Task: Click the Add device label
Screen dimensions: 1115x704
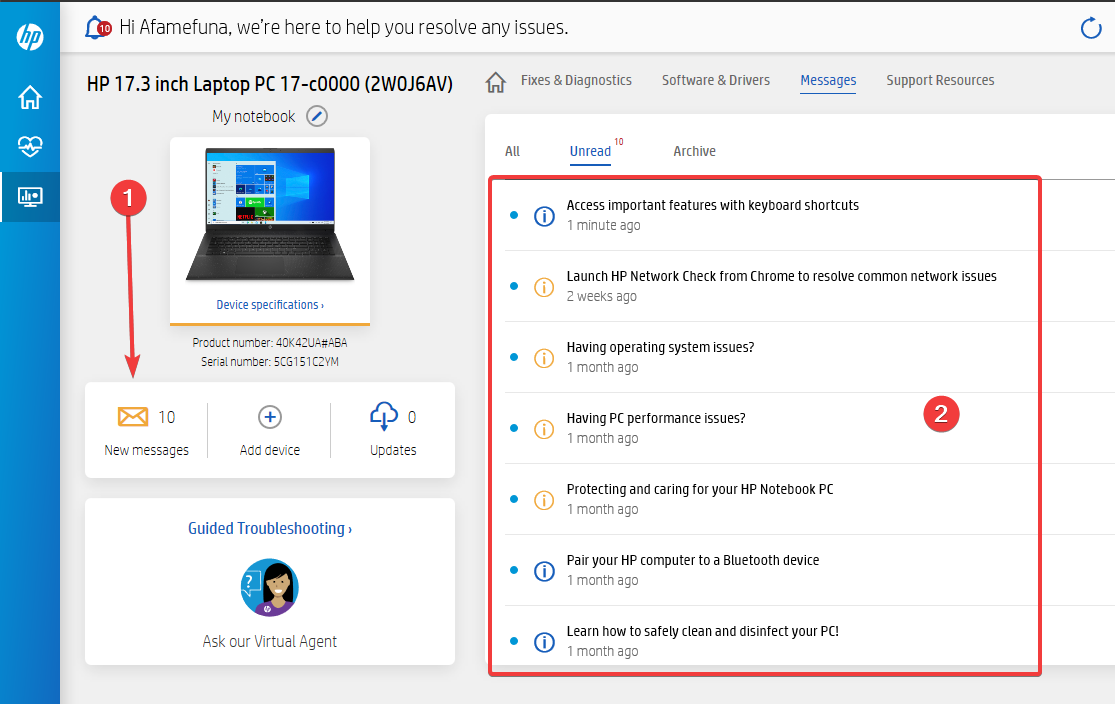Action: (270, 450)
